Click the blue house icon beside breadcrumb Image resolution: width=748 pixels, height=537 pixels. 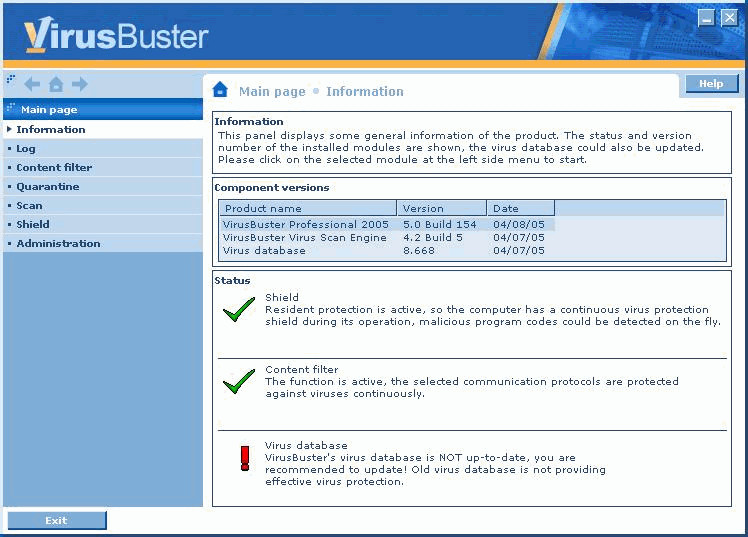click(220, 89)
